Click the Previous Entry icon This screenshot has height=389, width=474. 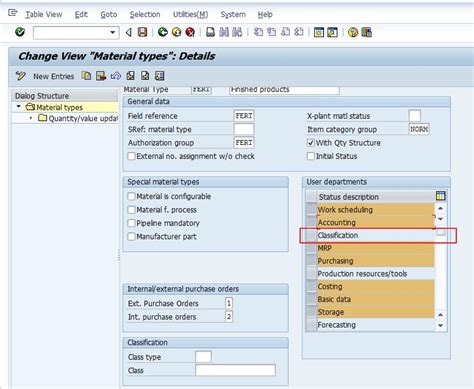point(130,76)
